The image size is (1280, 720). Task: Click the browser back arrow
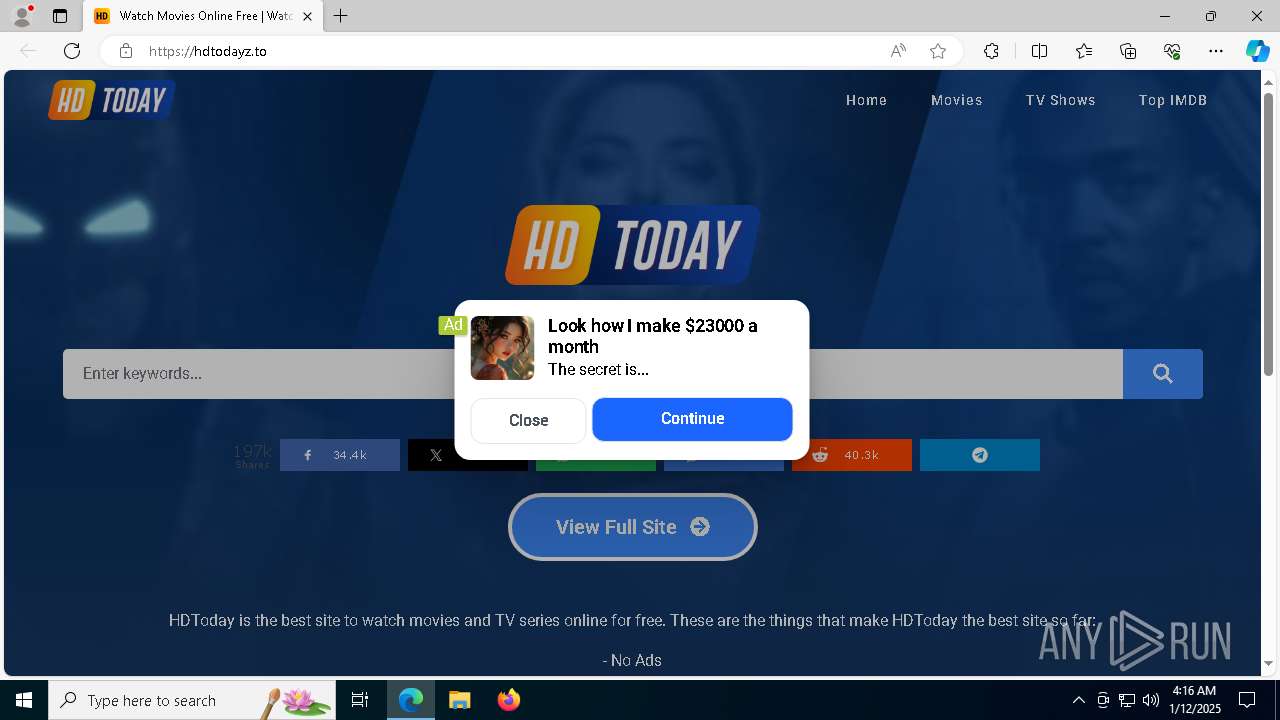point(28,51)
